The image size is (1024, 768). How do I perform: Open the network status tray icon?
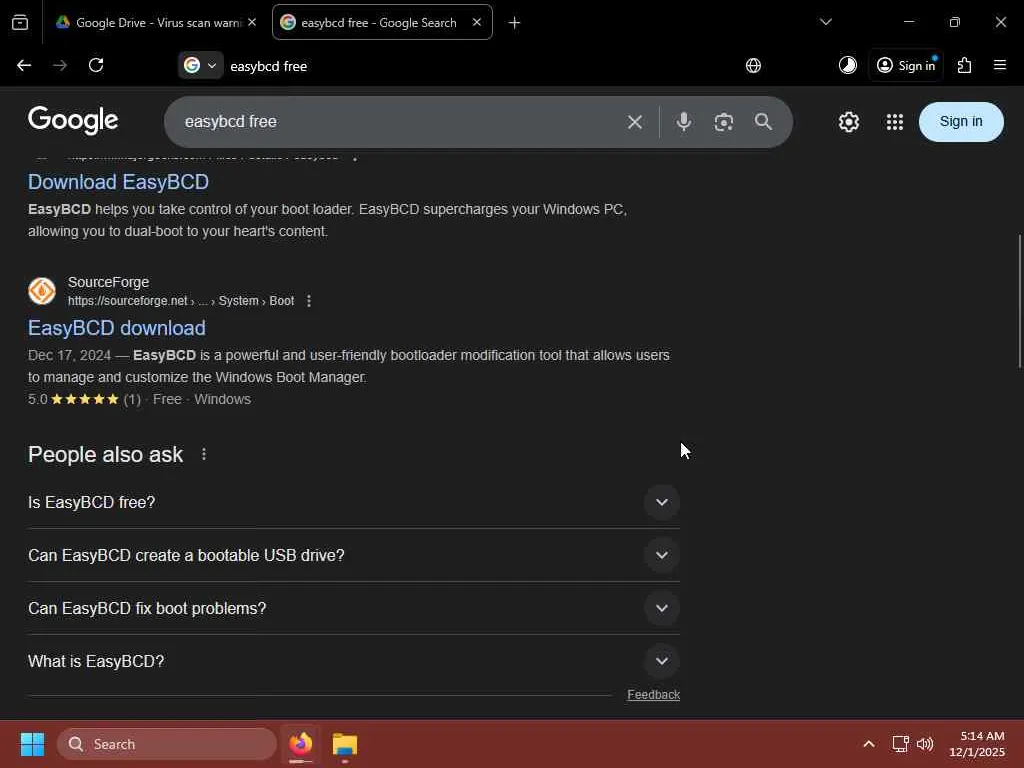click(901, 744)
